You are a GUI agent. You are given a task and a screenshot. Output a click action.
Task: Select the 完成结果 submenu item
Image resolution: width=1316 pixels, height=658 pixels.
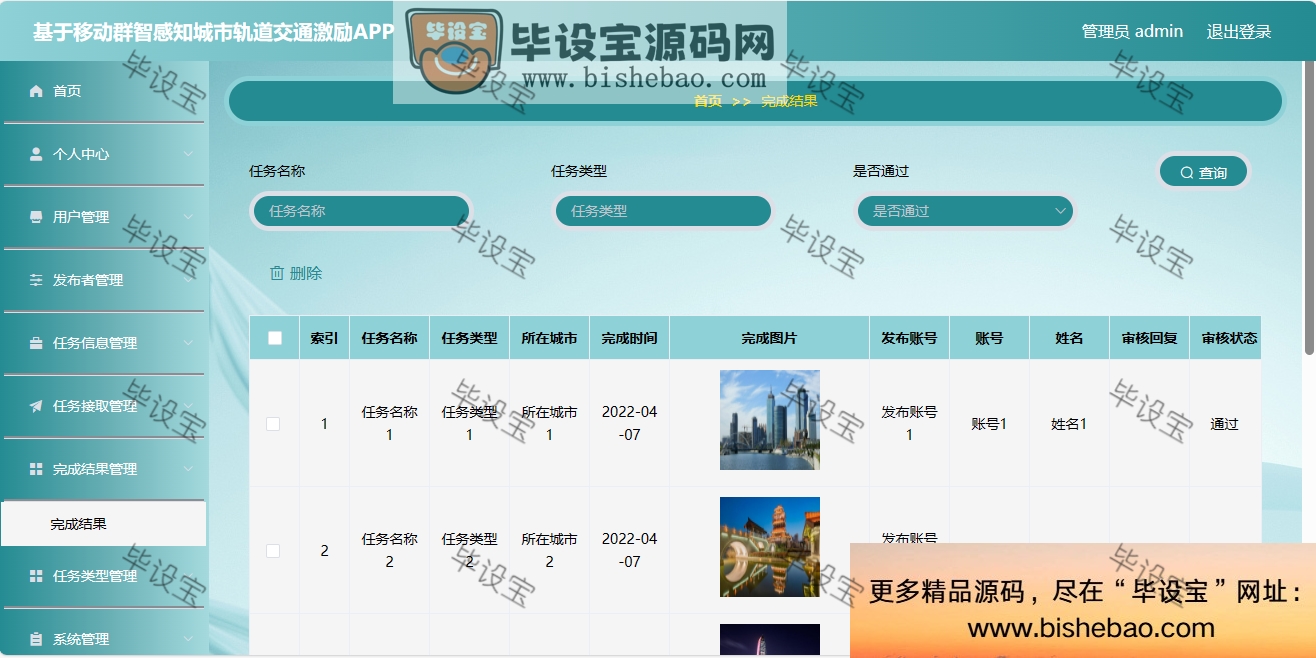click(x=104, y=524)
